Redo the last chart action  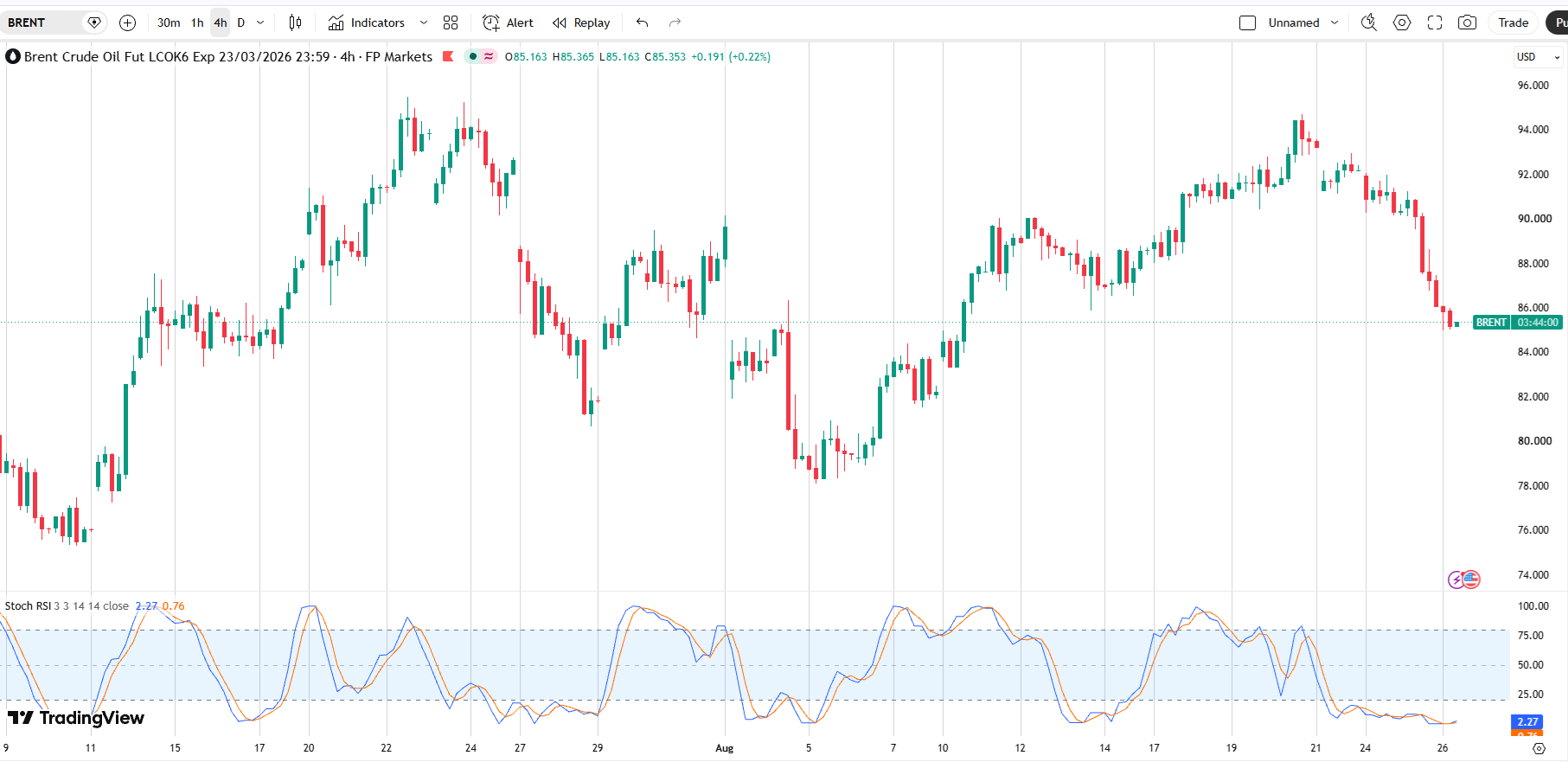[675, 22]
